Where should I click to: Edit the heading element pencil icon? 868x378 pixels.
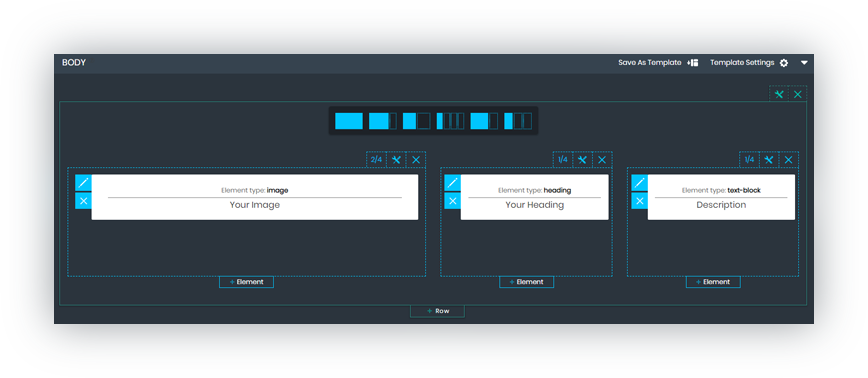(x=452, y=183)
